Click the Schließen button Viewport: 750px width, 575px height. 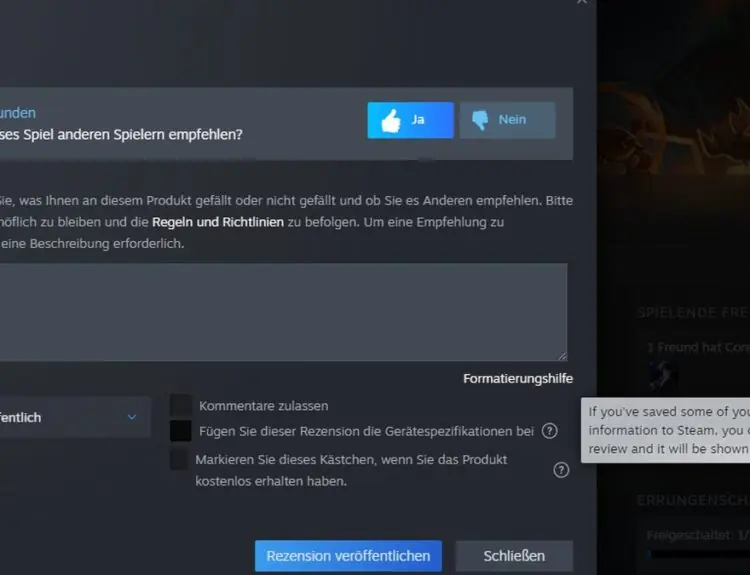[514, 556]
